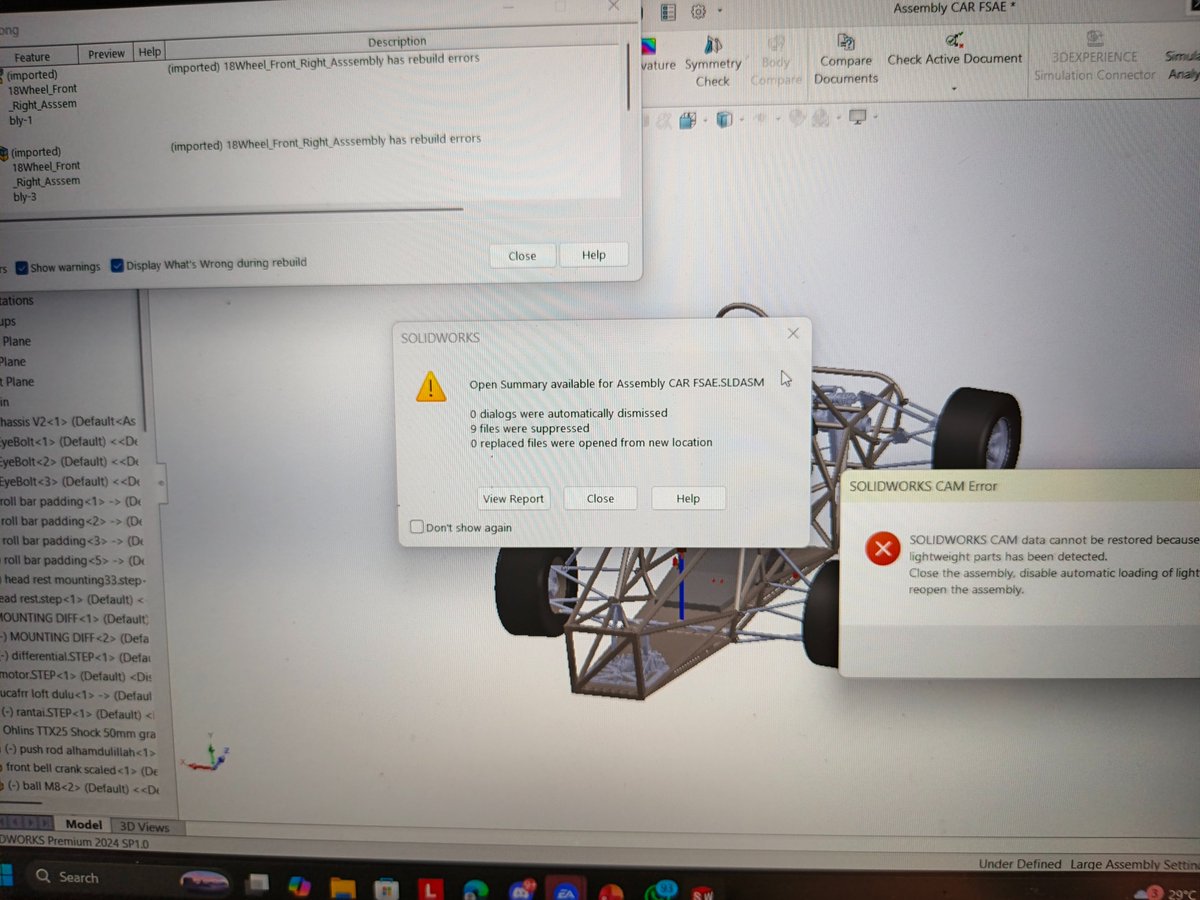
Task: Click the Preview column header
Action: (x=106, y=54)
